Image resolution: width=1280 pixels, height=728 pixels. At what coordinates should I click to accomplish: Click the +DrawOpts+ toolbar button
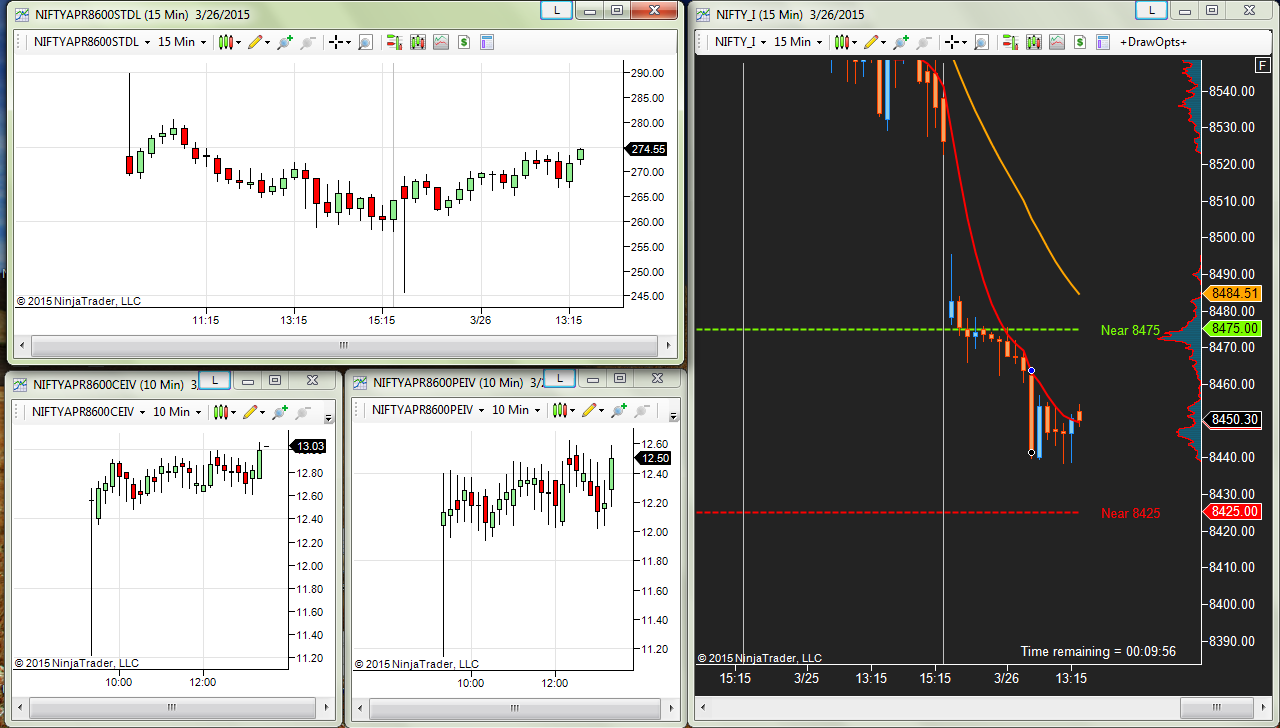click(1153, 42)
